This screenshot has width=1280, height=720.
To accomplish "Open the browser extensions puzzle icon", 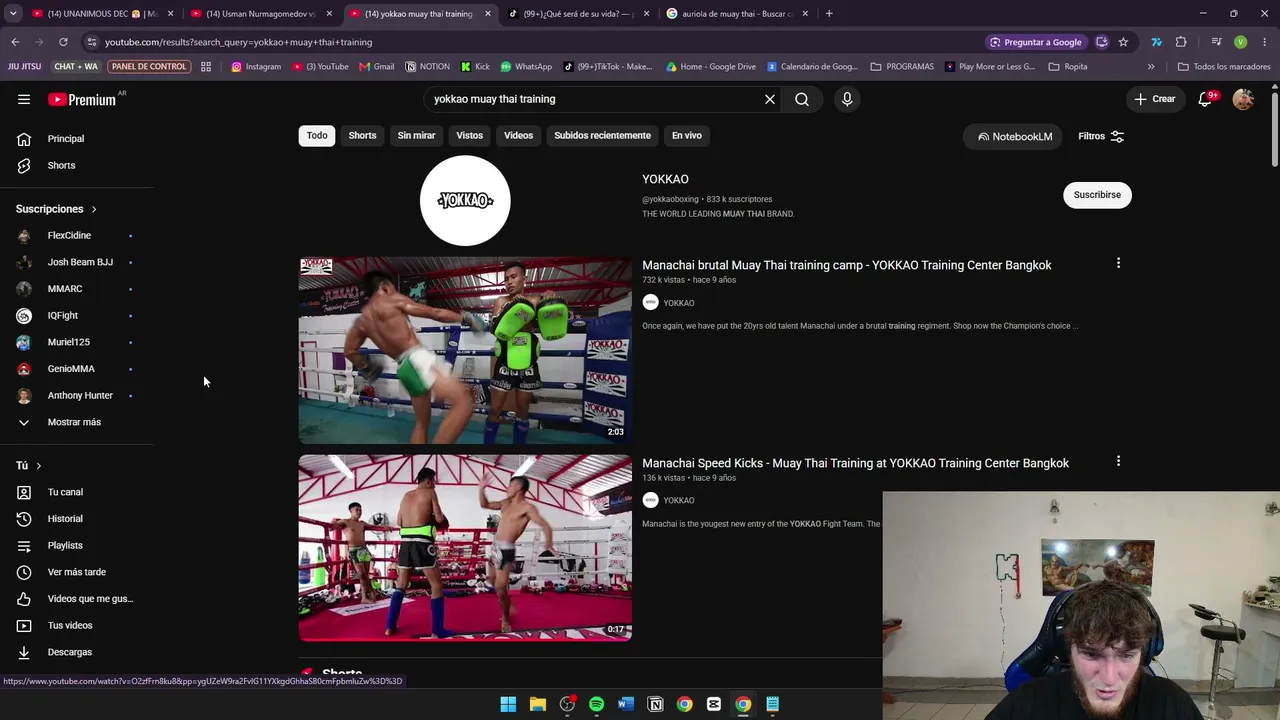I will coord(1181,42).
